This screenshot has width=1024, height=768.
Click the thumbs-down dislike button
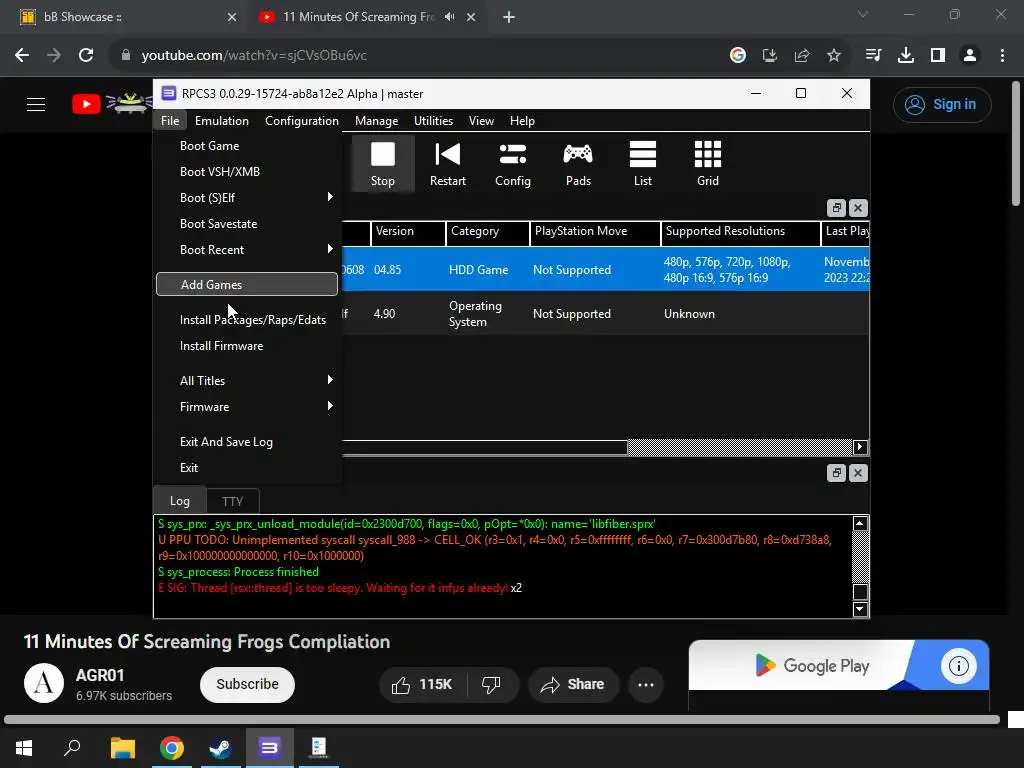491,684
